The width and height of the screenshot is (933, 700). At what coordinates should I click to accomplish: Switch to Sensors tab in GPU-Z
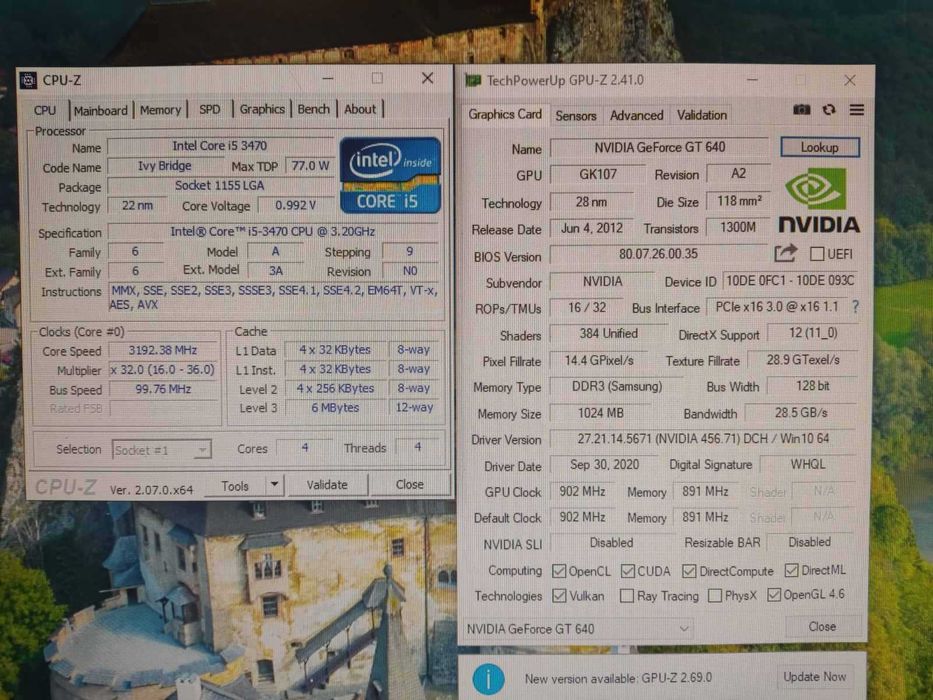pyautogui.click(x=575, y=115)
